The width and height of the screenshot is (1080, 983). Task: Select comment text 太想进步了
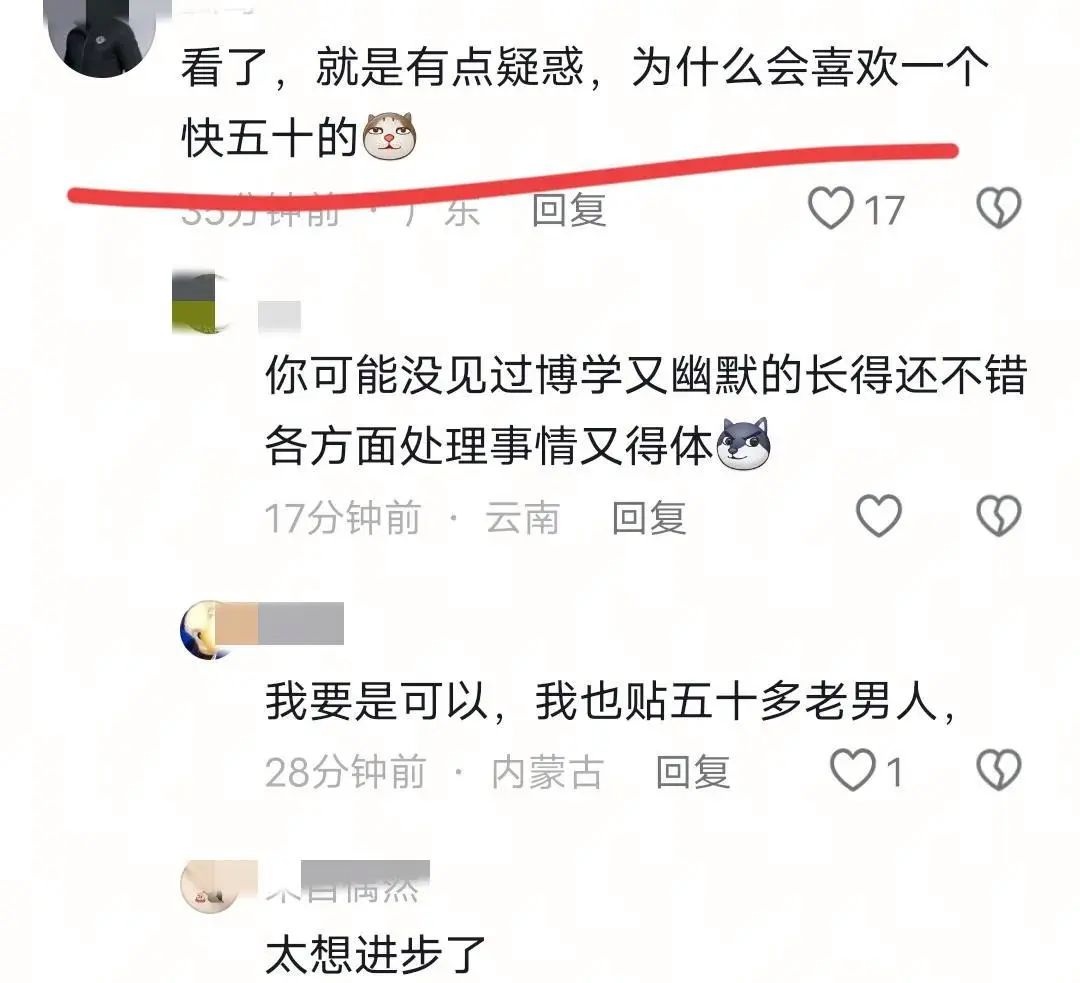376,954
